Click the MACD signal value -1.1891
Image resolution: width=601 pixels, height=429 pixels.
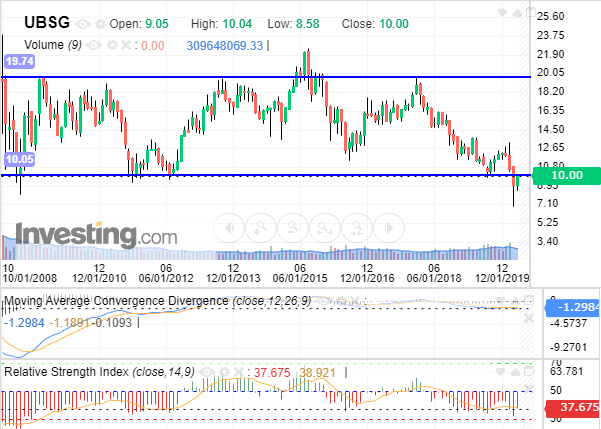point(70,323)
